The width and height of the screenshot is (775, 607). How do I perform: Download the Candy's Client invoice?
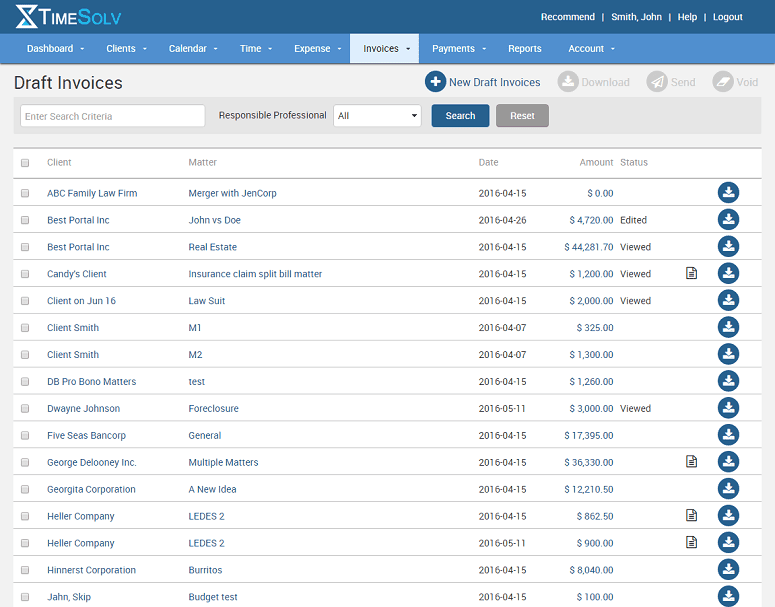tap(728, 273)
